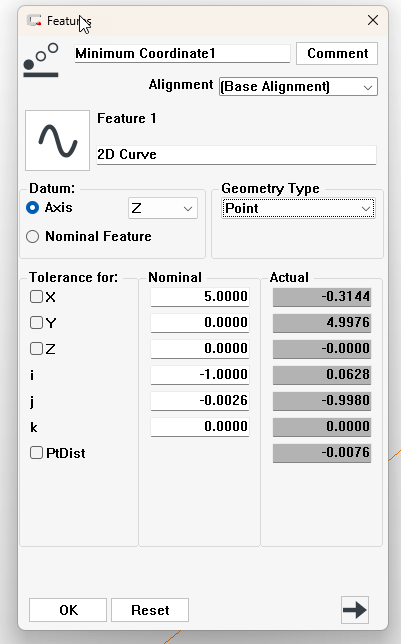
Task: Expand the Geometry Type Point dropdown
Action: pyautogui.click(x=298, y=208)
